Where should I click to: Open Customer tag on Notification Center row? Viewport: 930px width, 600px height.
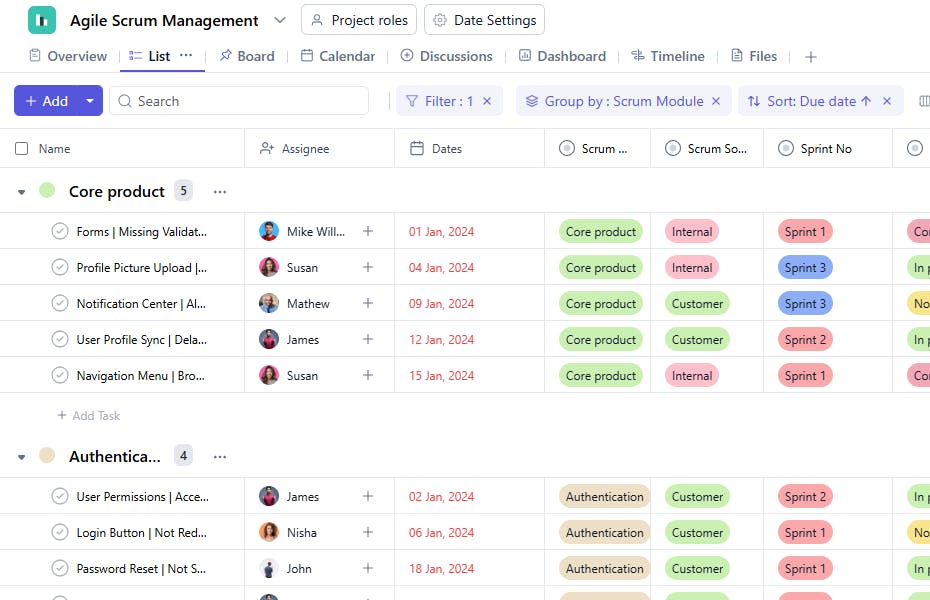(x=697, y=304)
